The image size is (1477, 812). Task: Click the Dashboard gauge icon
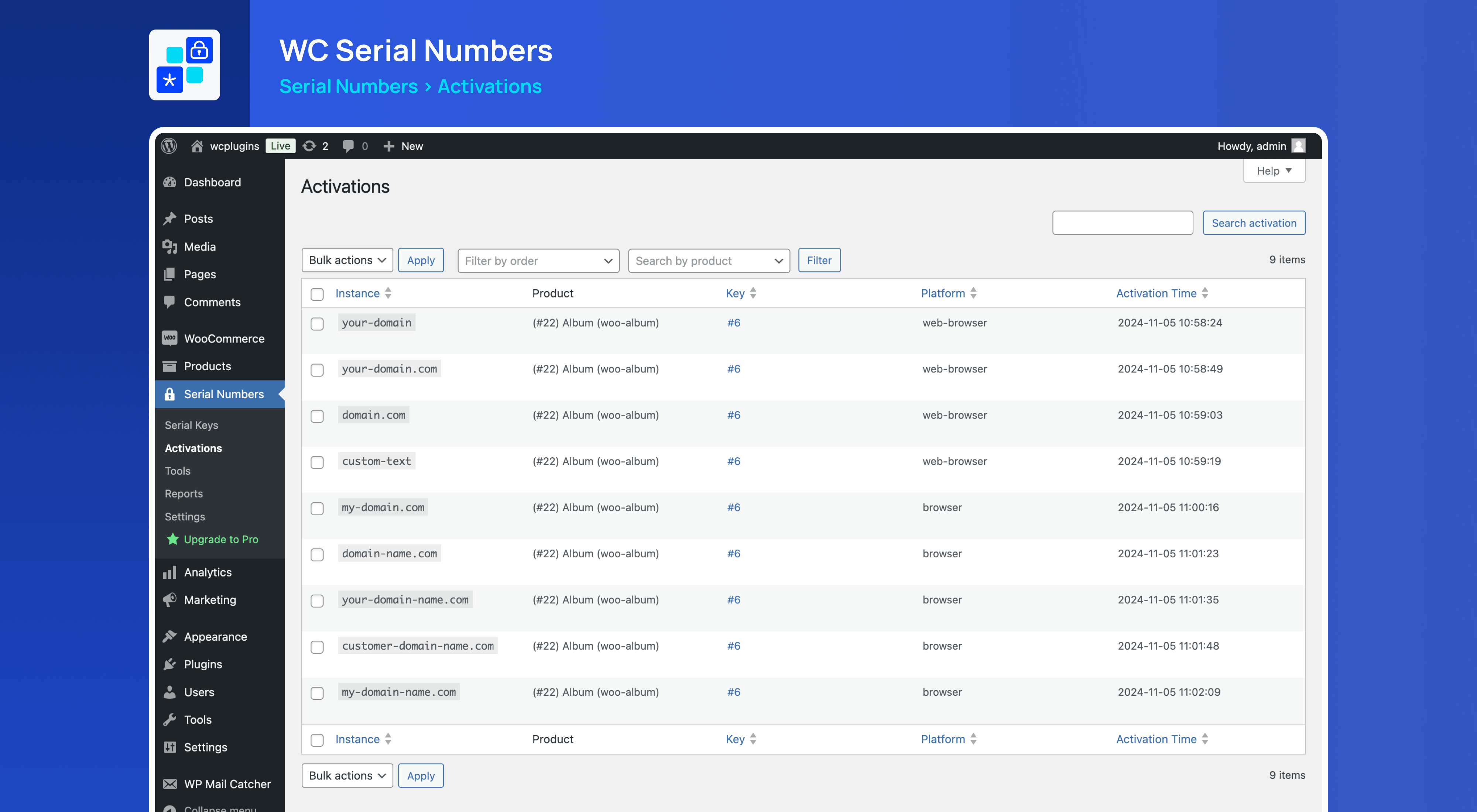click(170, 182)
